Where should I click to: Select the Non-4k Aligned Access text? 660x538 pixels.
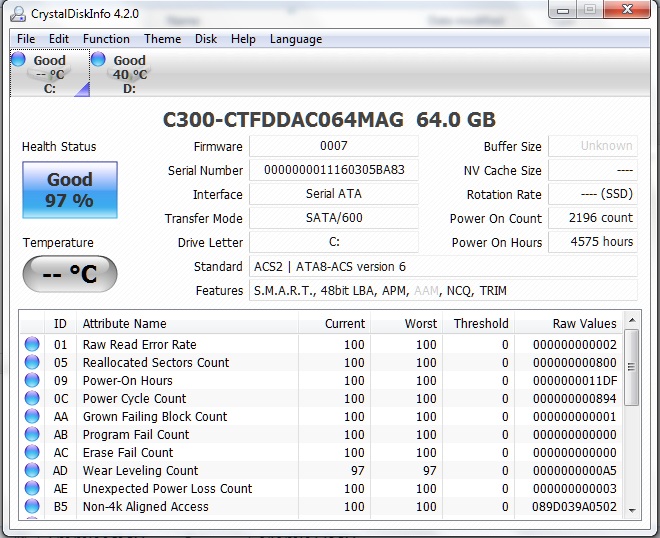145,506
